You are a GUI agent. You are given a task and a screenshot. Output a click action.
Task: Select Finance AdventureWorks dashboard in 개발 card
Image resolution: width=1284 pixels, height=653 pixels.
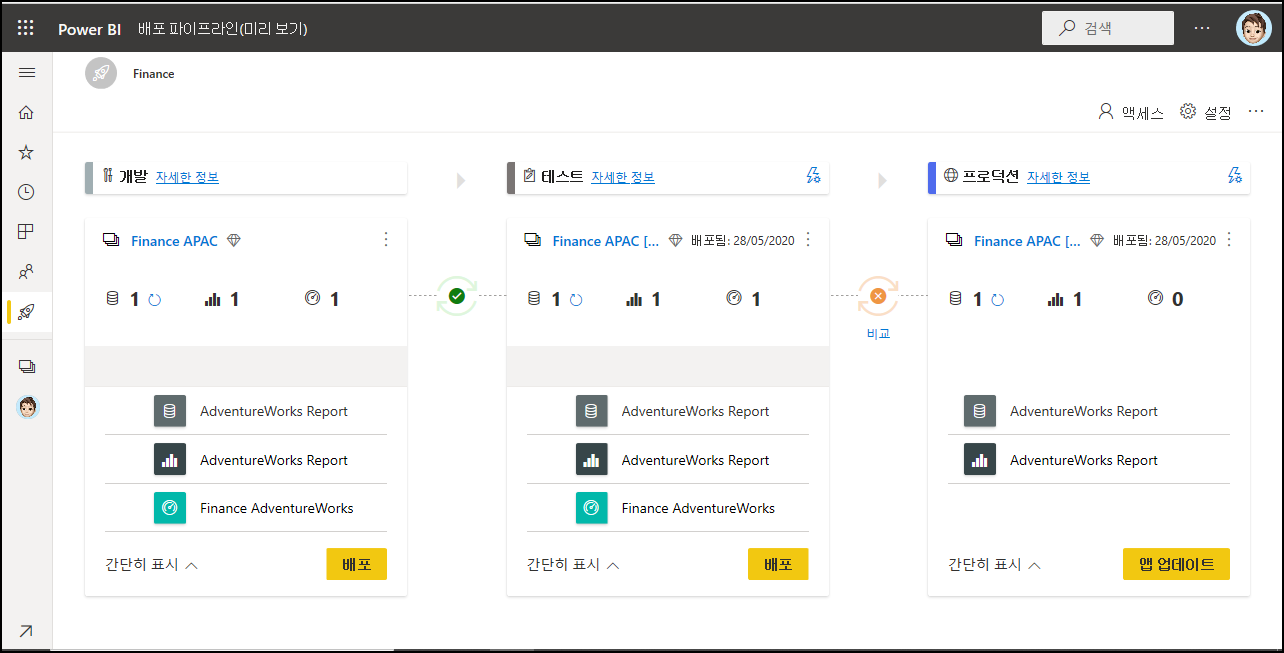(246, 508)
